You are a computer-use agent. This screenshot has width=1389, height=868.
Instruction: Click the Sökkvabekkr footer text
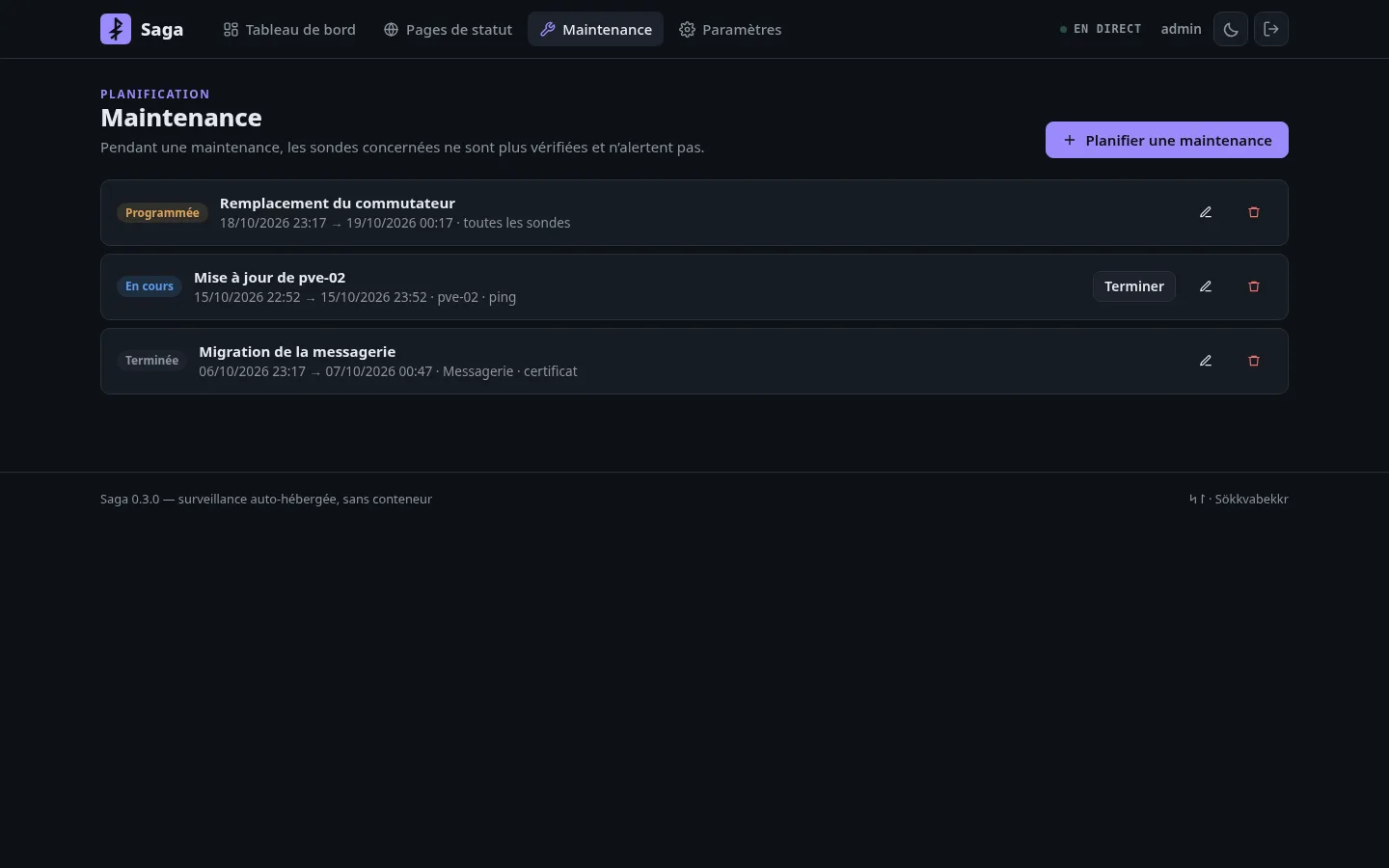[x=1251, y=500]
